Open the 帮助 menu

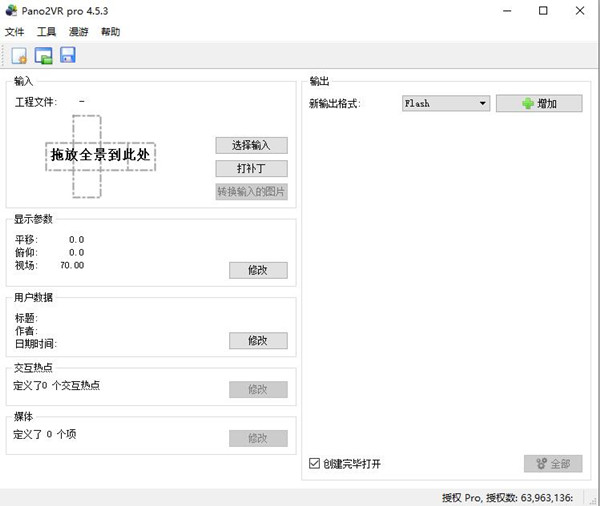pyautogui.click(x=110, y=32)
